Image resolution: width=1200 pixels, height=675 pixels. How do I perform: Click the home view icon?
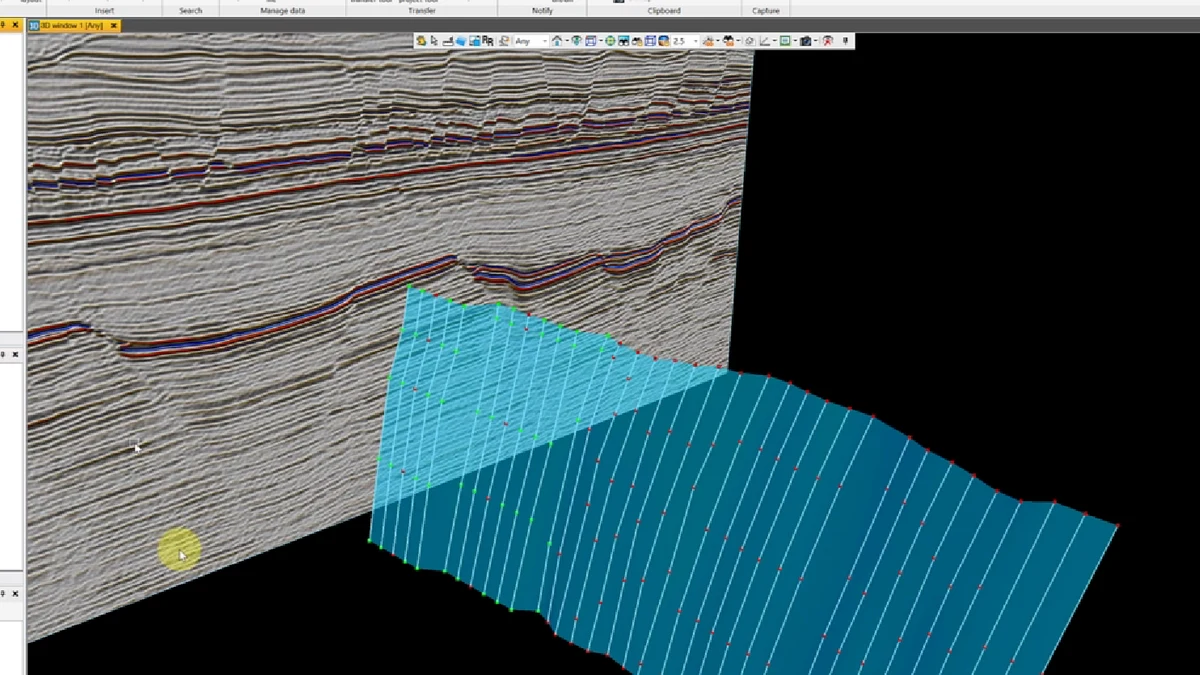pos(556,41)
